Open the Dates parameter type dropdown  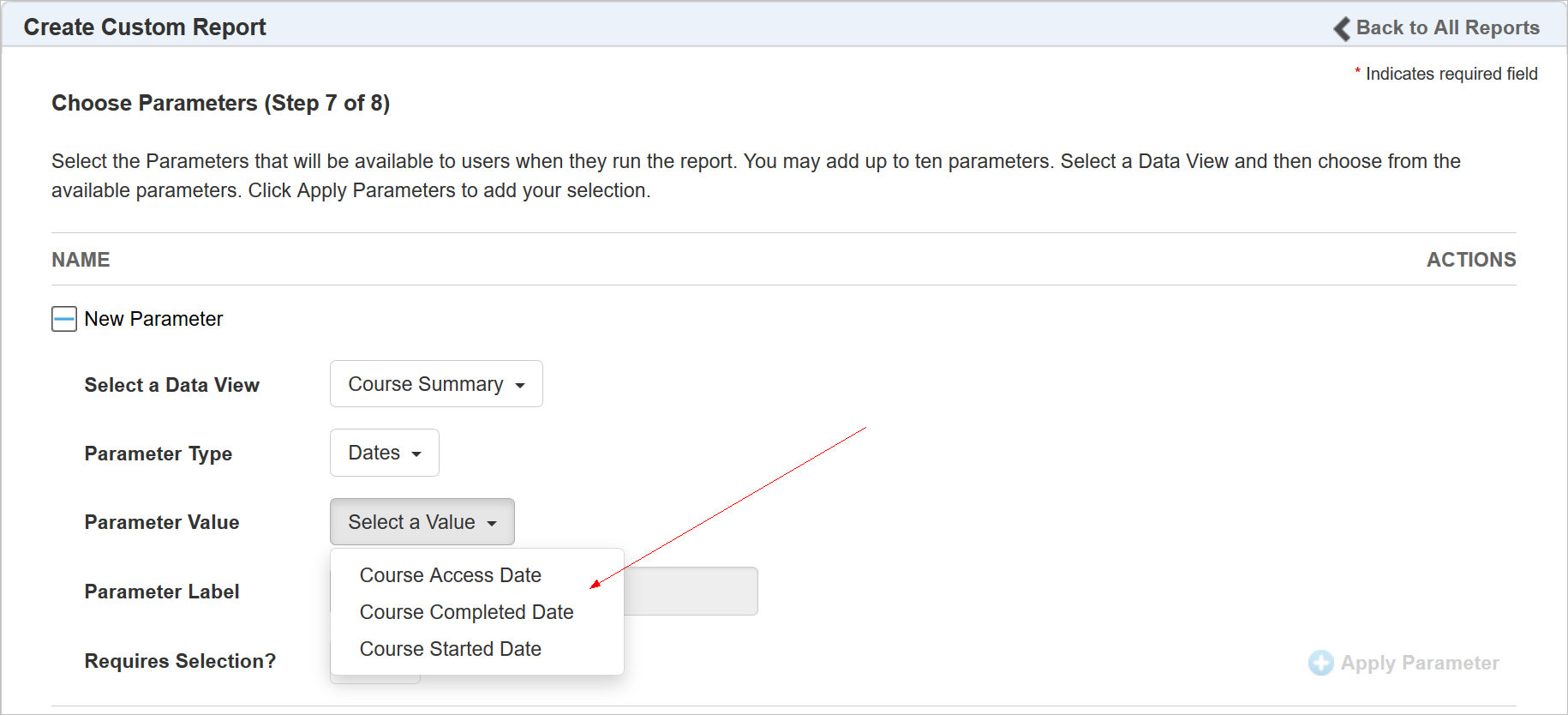tap(384, 453)
